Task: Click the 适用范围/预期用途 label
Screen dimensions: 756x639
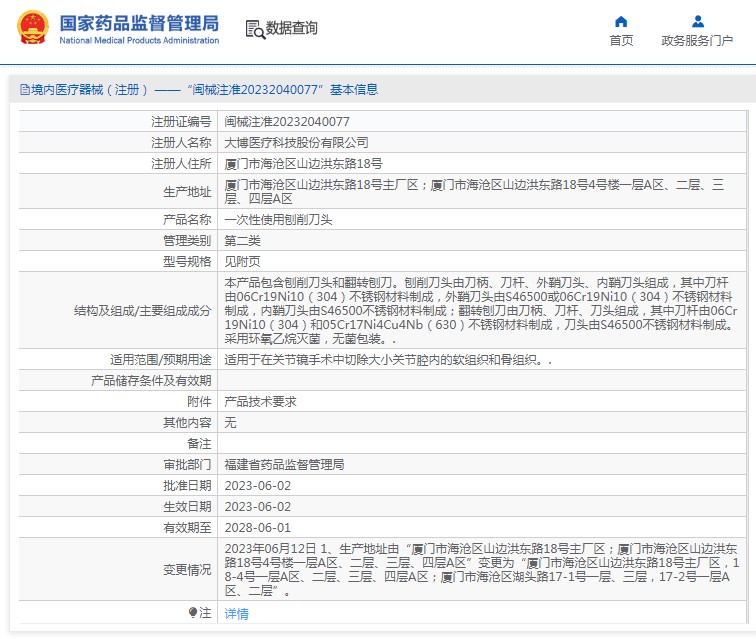Action: pyautogui.click(x=161, y=359)
